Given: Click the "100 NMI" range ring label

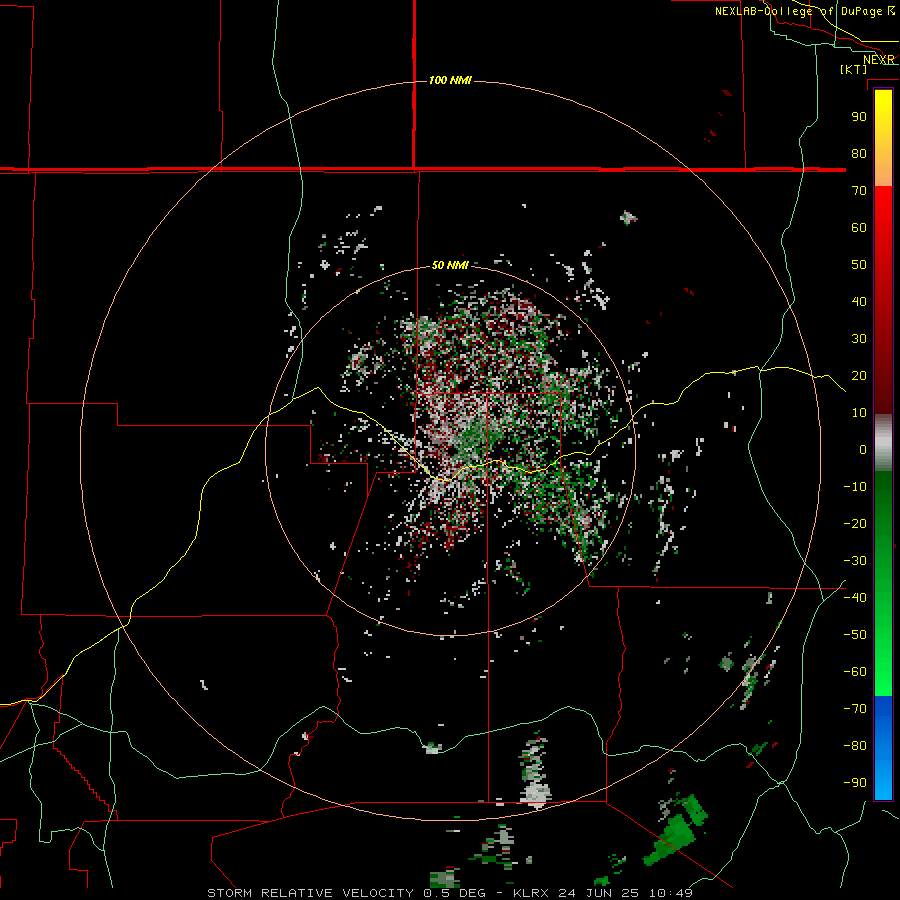Looking at the screenshot, I should click(450, 80).
